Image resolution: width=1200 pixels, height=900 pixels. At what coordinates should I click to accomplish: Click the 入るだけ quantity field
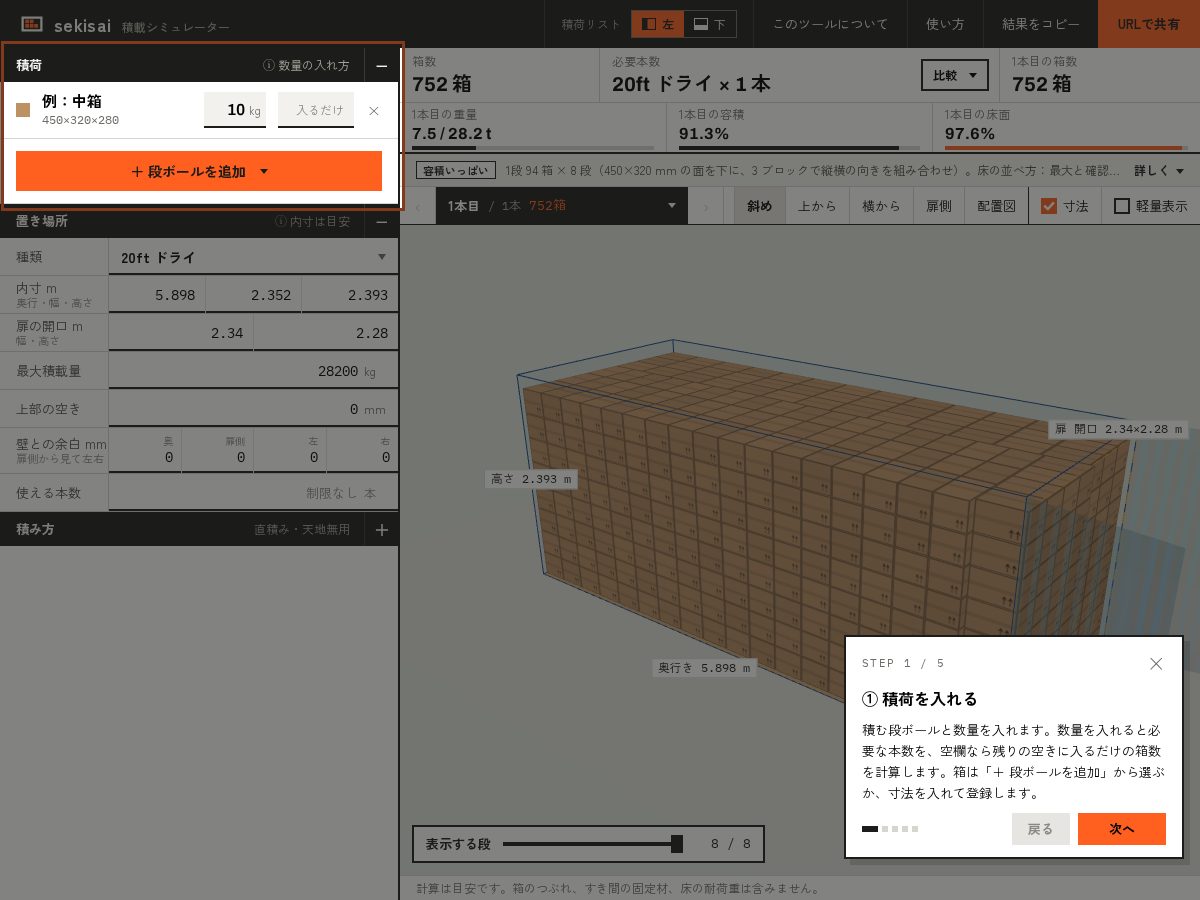(x=316, y=110)
